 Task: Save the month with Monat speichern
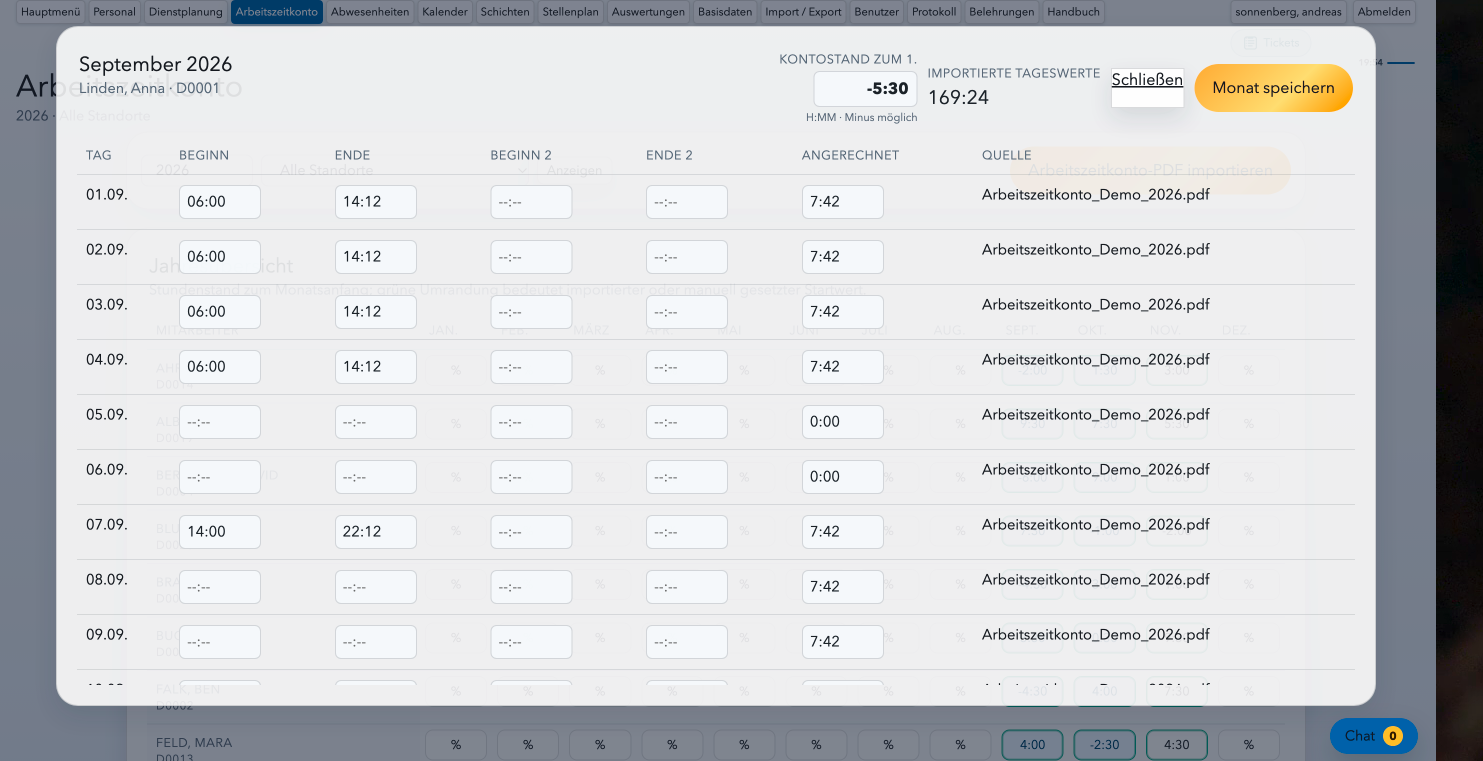pyautogui.click(x=1273, y=88)
